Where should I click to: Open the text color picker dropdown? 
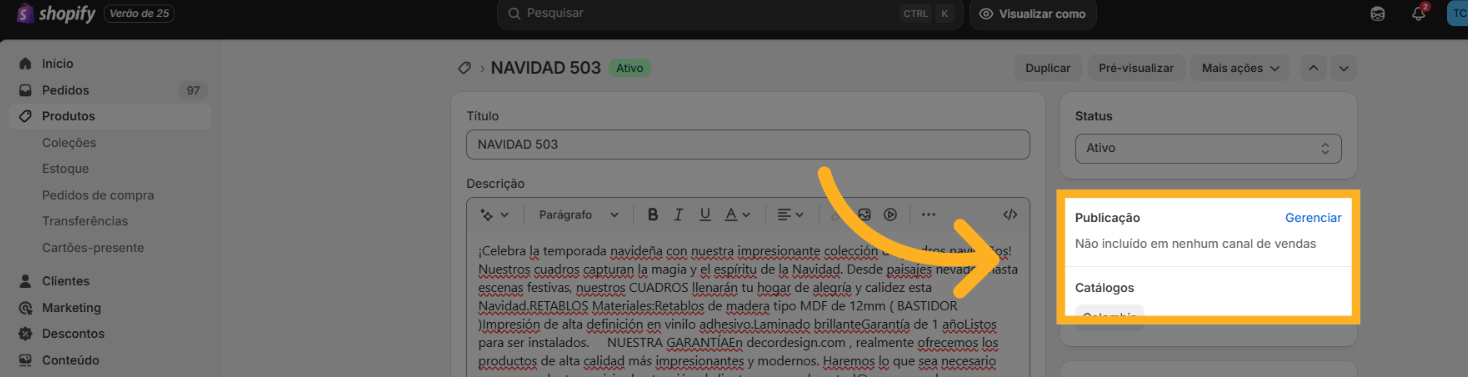(x=737, y=215)
